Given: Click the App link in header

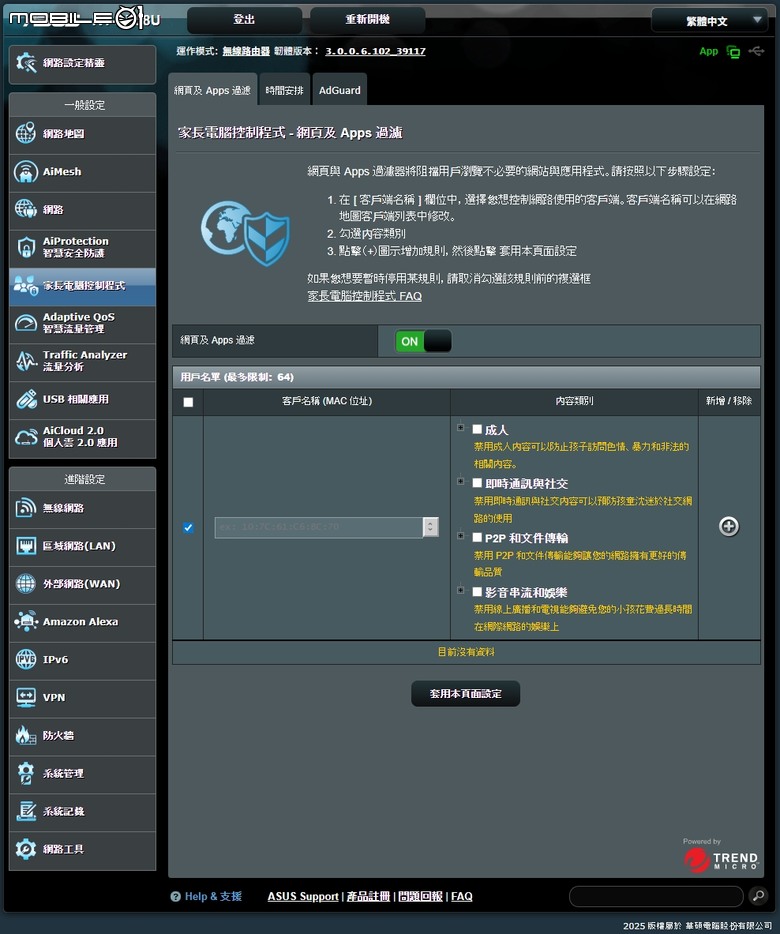Looking at the screenshot, I should point(708,52).
